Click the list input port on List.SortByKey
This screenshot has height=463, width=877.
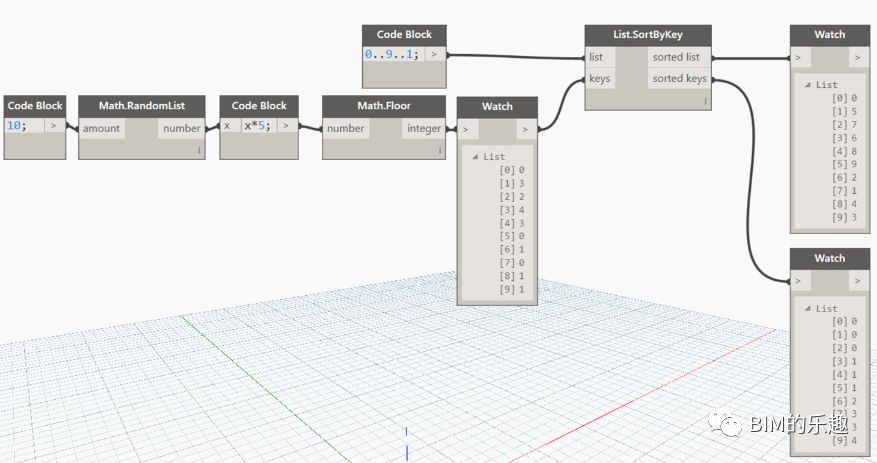point(600,57)
